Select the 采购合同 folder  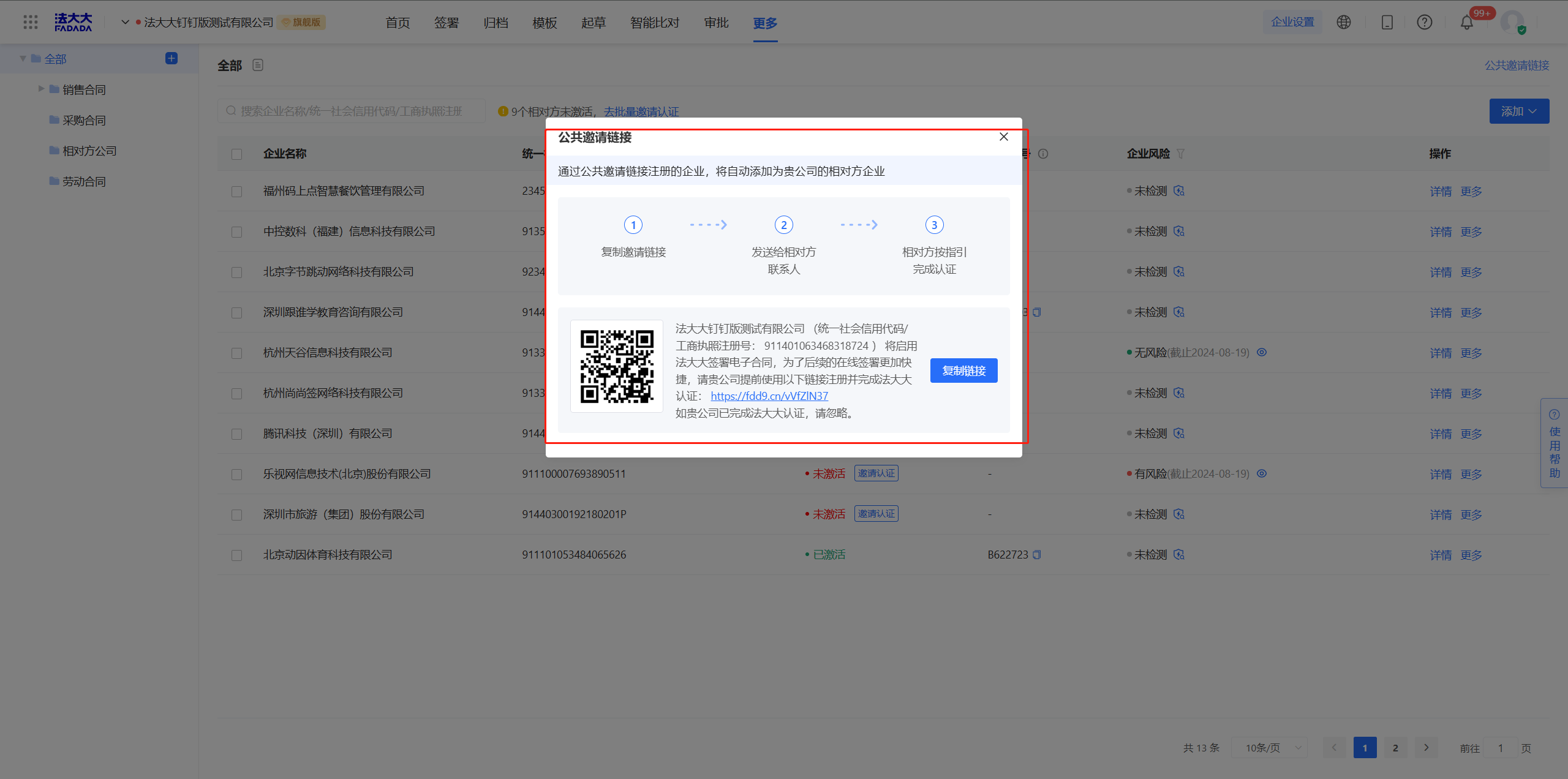(x=84, y=120)
